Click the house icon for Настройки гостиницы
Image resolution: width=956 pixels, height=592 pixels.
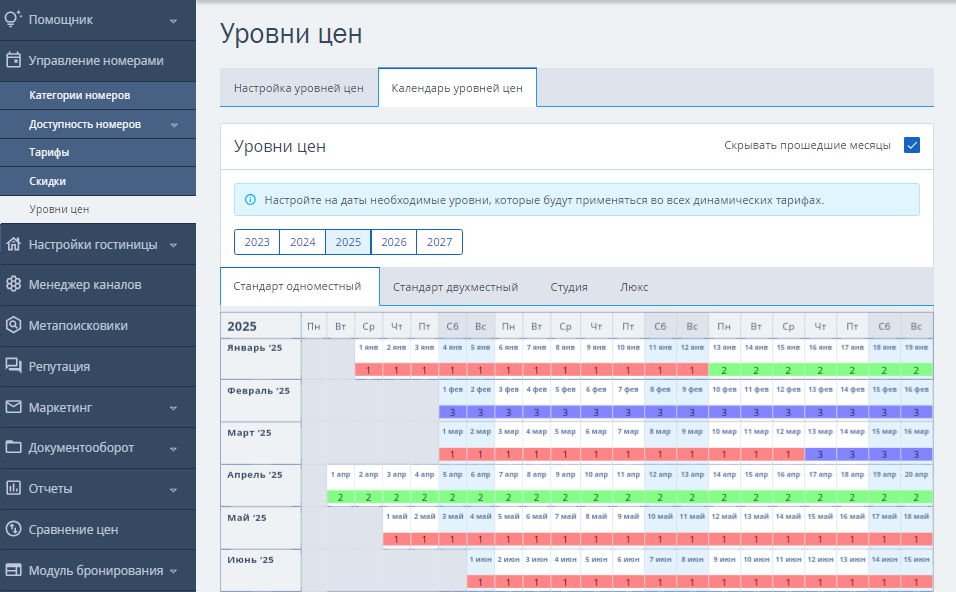(13, 244)
